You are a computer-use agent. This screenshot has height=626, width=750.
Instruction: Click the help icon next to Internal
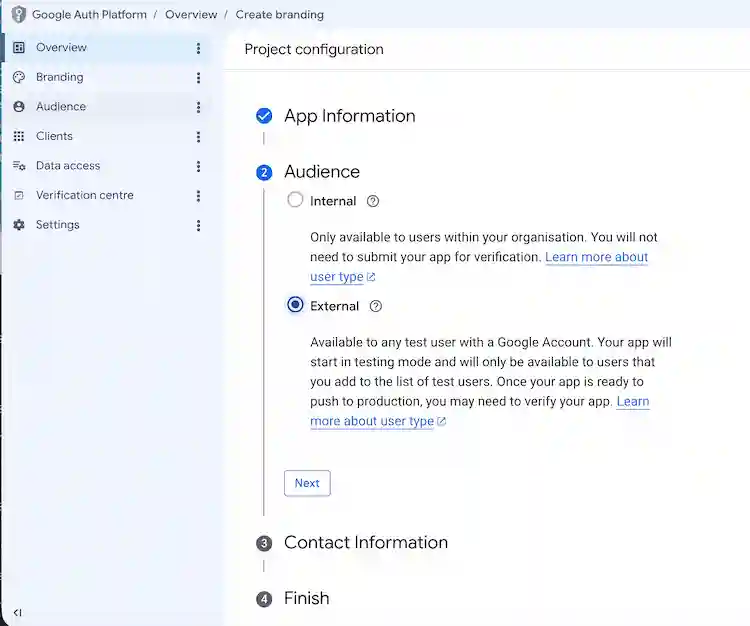click(x=373, y=201)
